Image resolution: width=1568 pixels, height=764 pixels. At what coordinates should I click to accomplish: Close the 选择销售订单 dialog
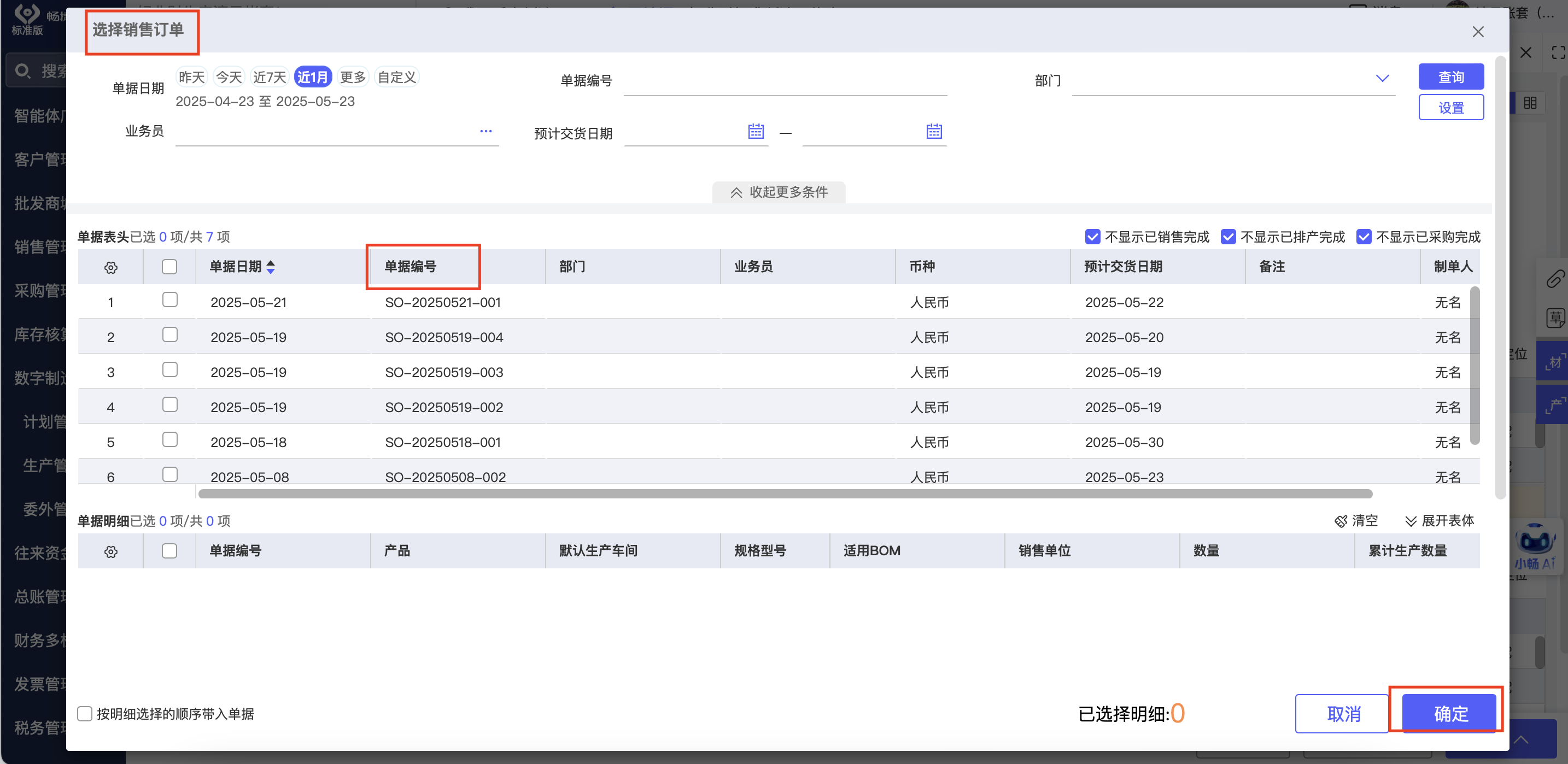click(1477, 32)
